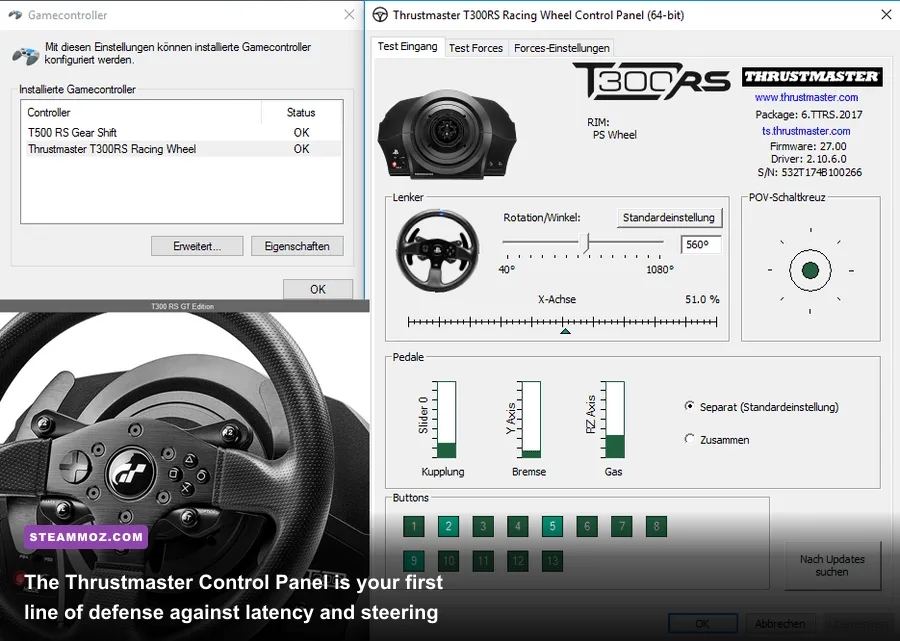Click Abbrechen in the Control Panel

[779, 623]
